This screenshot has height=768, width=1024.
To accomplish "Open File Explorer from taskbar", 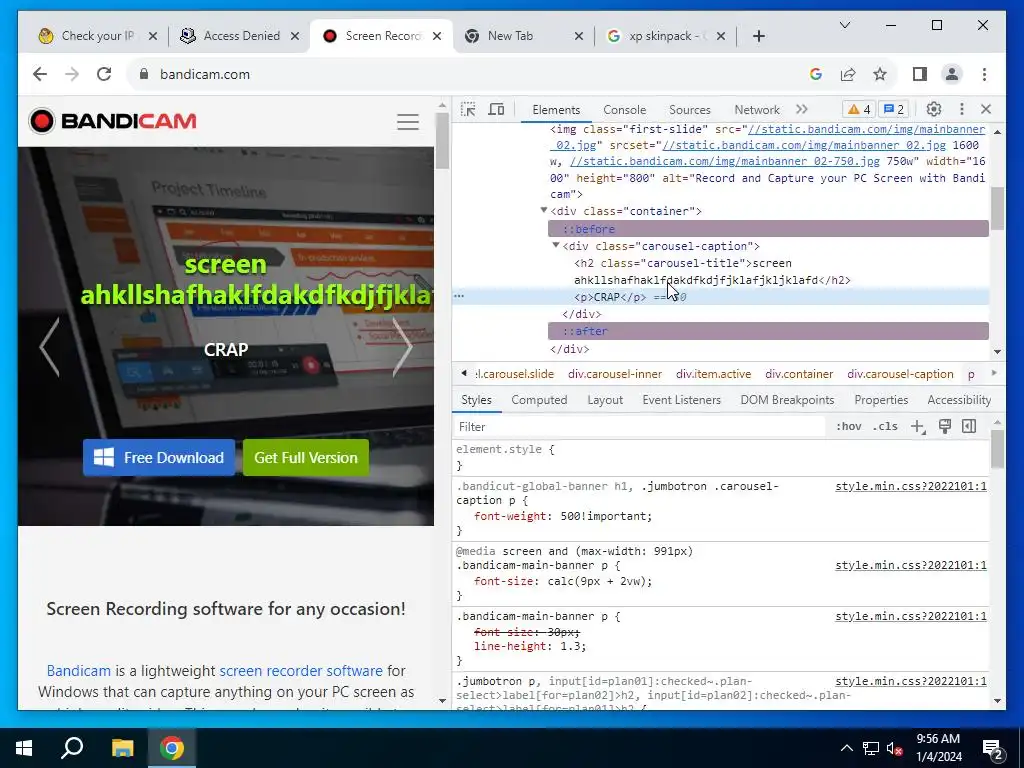I will click(122, 748).
